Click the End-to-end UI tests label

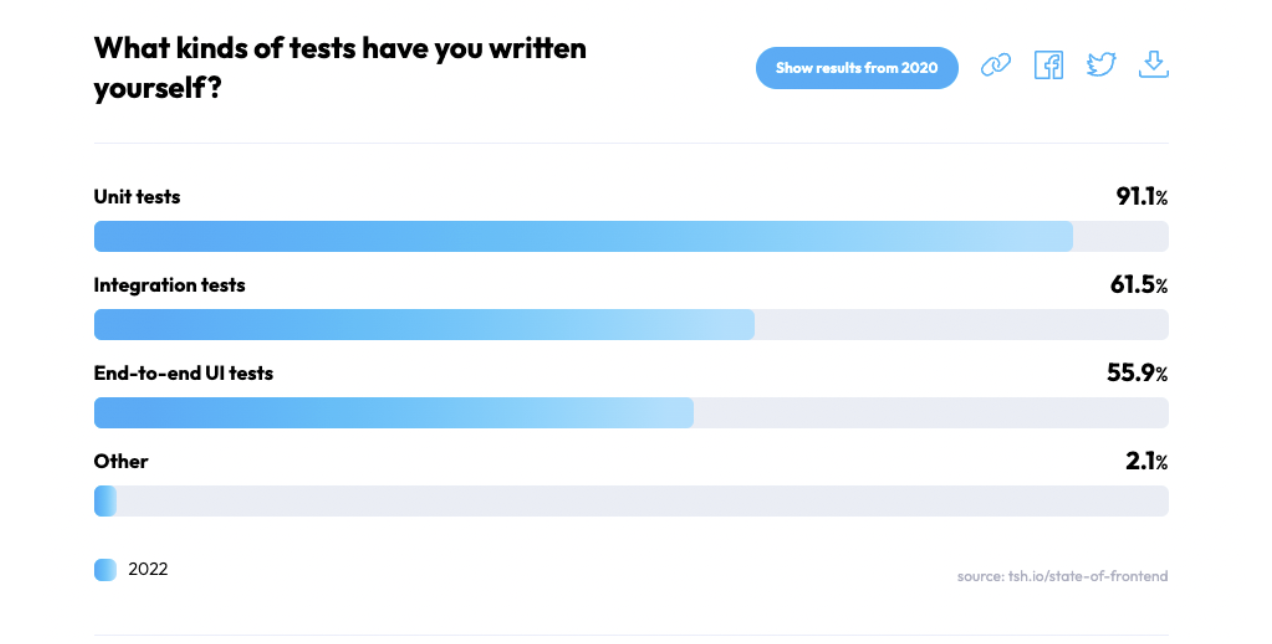coord(183,373)
